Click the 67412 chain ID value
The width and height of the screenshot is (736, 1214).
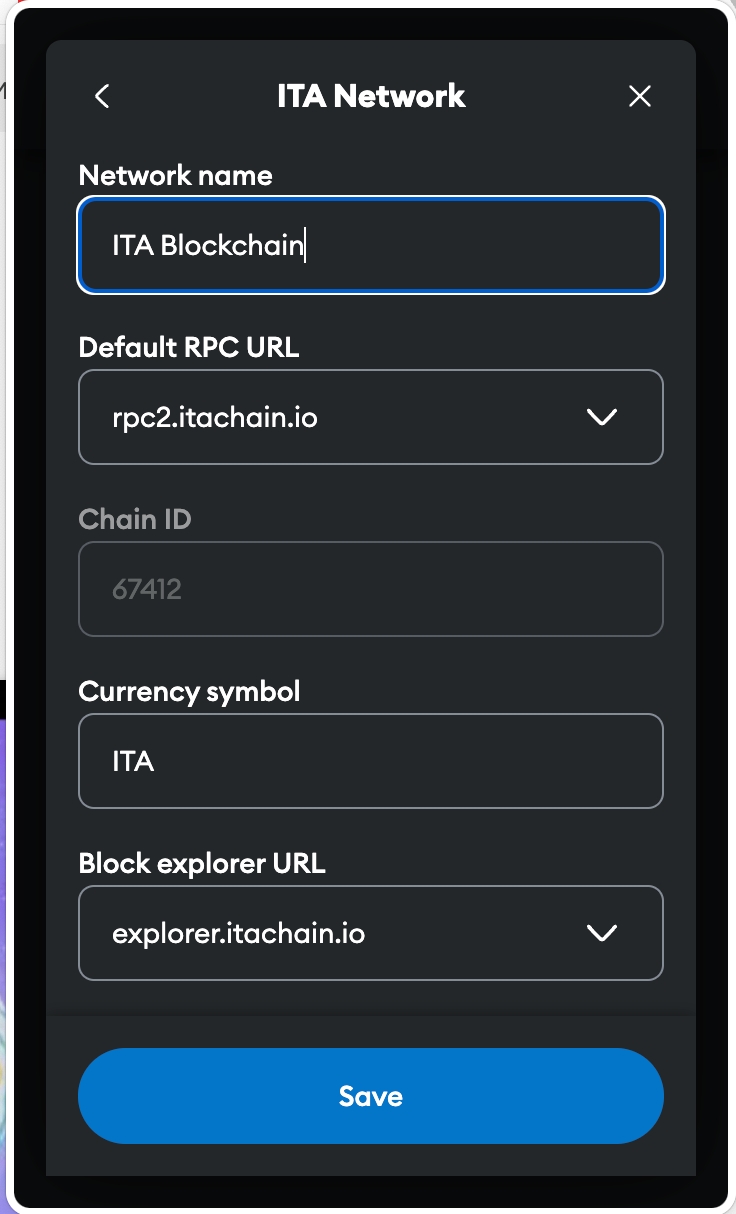(147, 589)
